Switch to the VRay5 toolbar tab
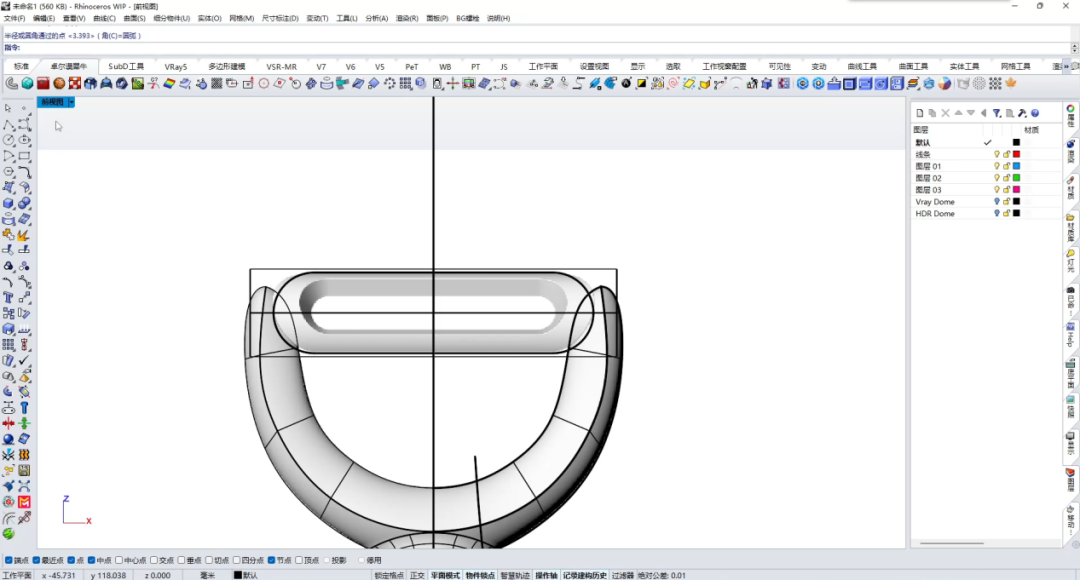The height and width of the screenshot is (580, 1080). (176, 67)
